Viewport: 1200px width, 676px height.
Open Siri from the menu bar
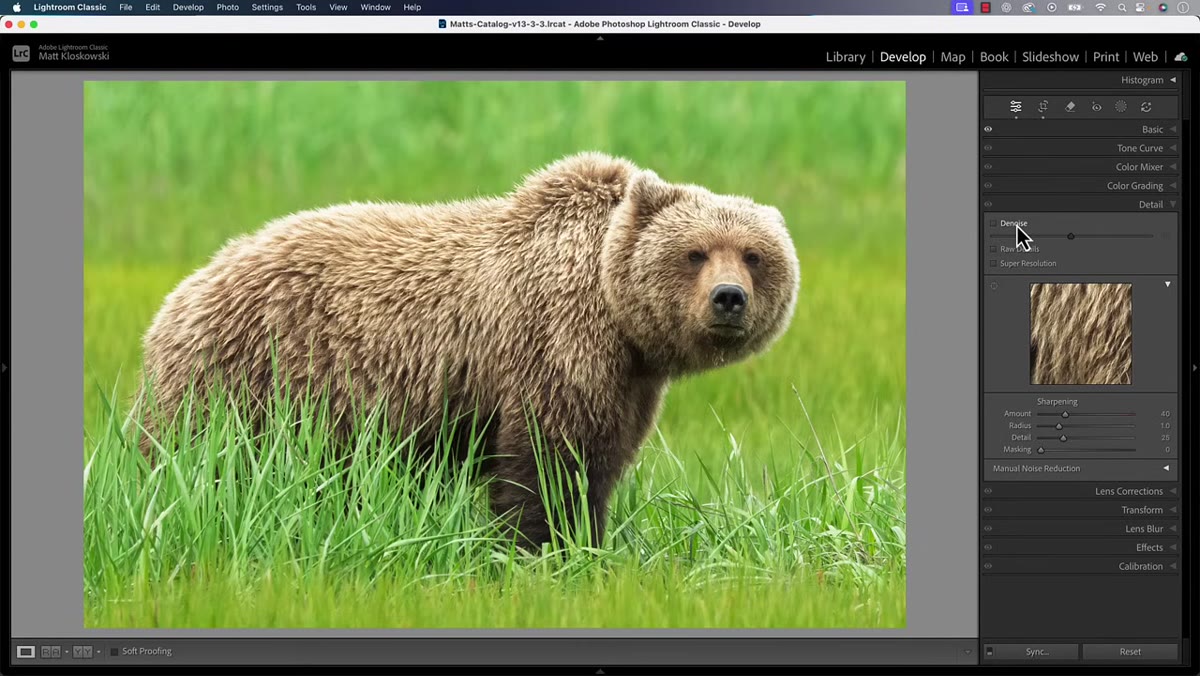pyautogui.click(x=1163, y=7)
